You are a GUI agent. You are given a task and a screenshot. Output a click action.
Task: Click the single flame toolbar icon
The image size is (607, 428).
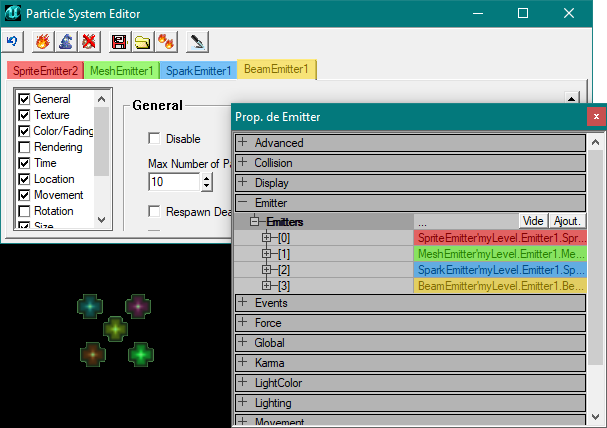click(x=42, y=42)
